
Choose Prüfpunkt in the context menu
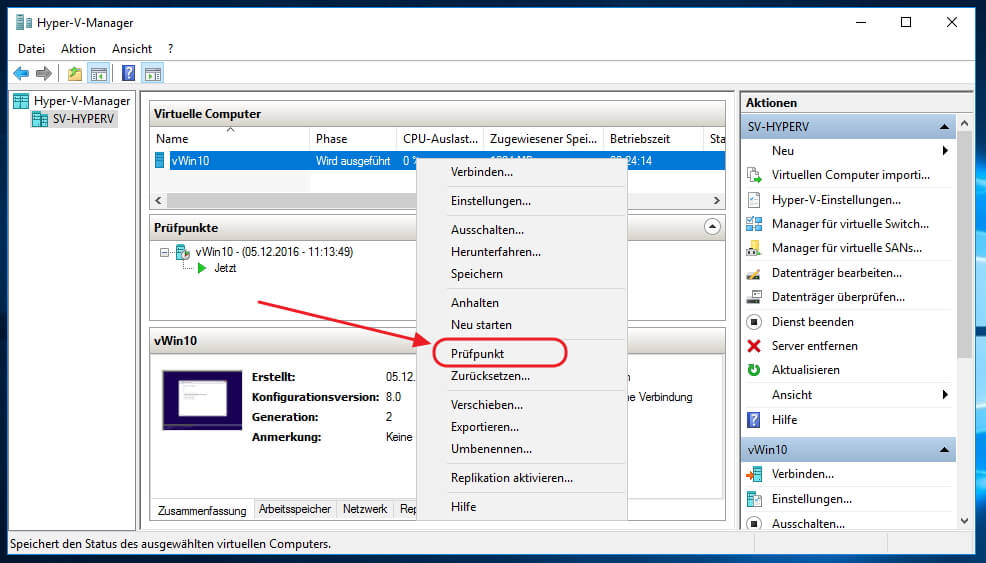[x=522, y=354]
